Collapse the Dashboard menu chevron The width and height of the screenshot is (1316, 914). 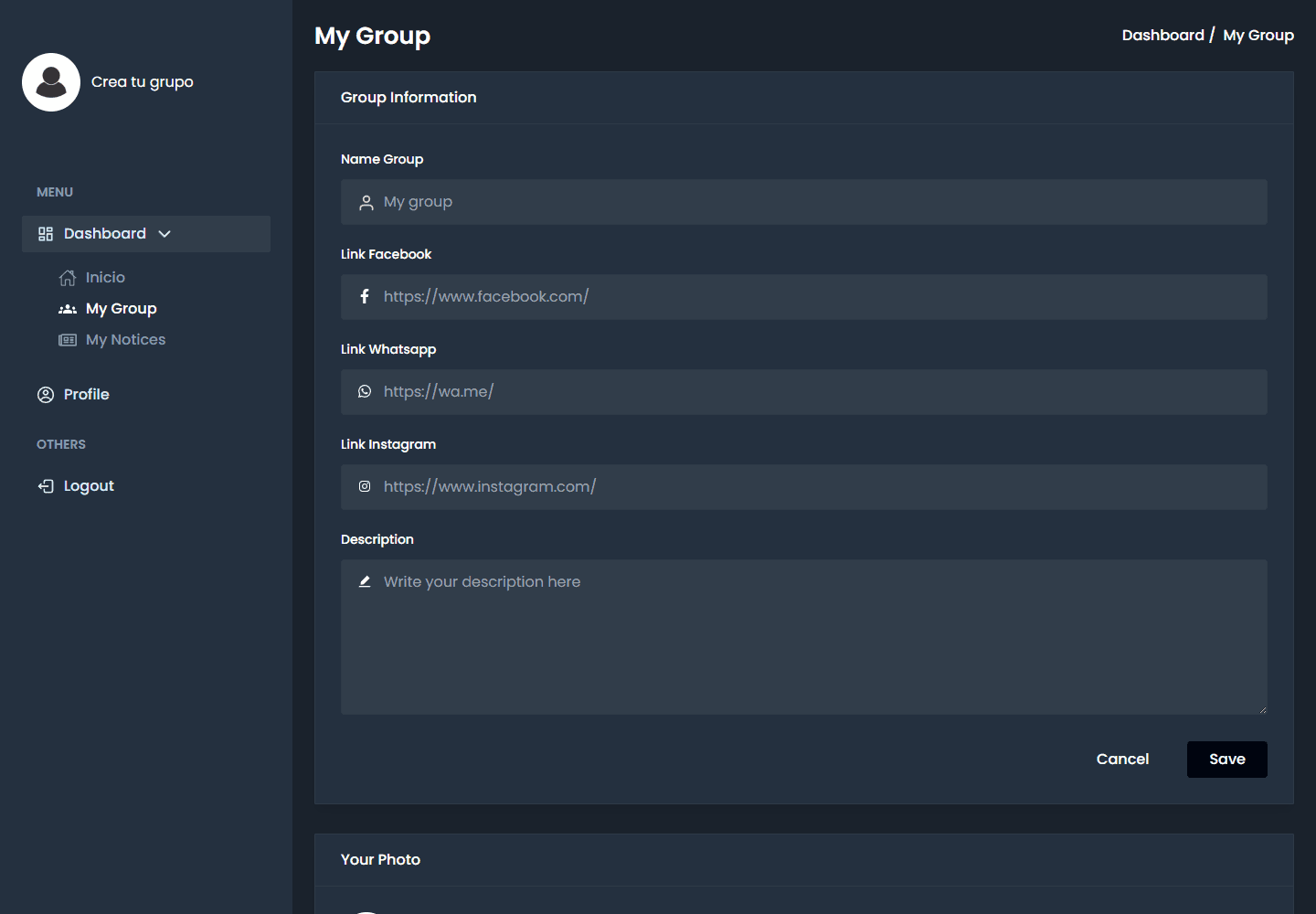(164, 234)
